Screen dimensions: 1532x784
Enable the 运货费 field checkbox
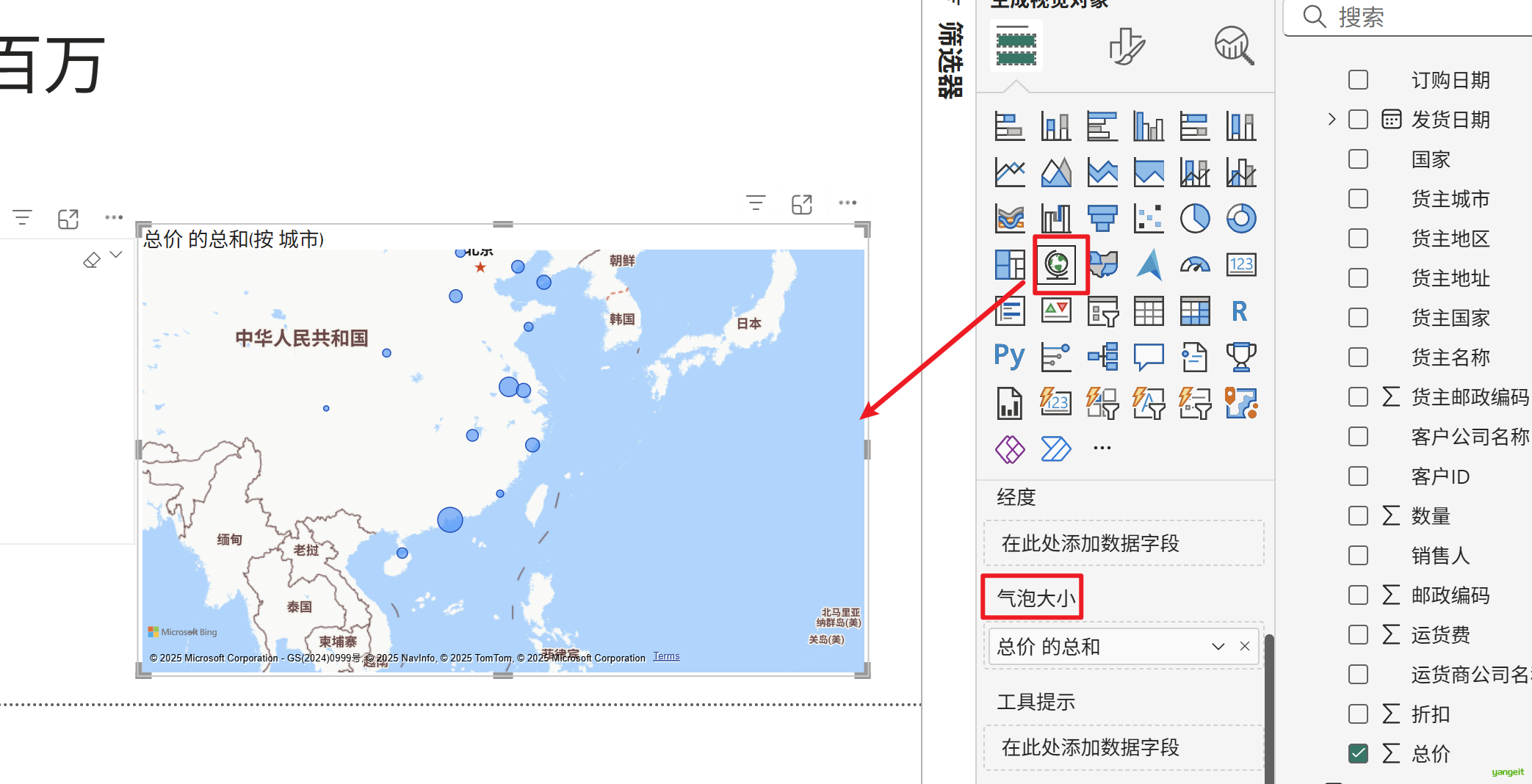tap(1359, 634)
